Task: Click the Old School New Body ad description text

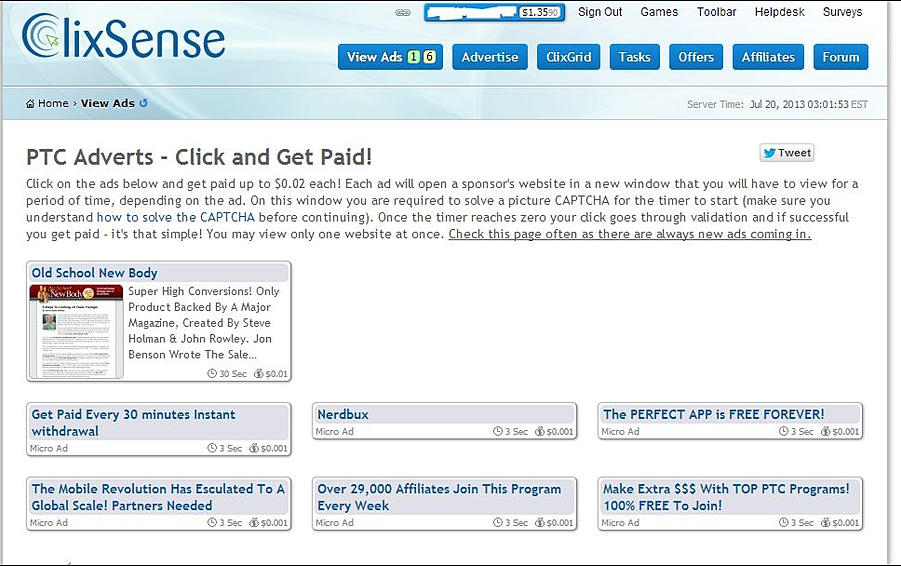Action: coord(203,323)
